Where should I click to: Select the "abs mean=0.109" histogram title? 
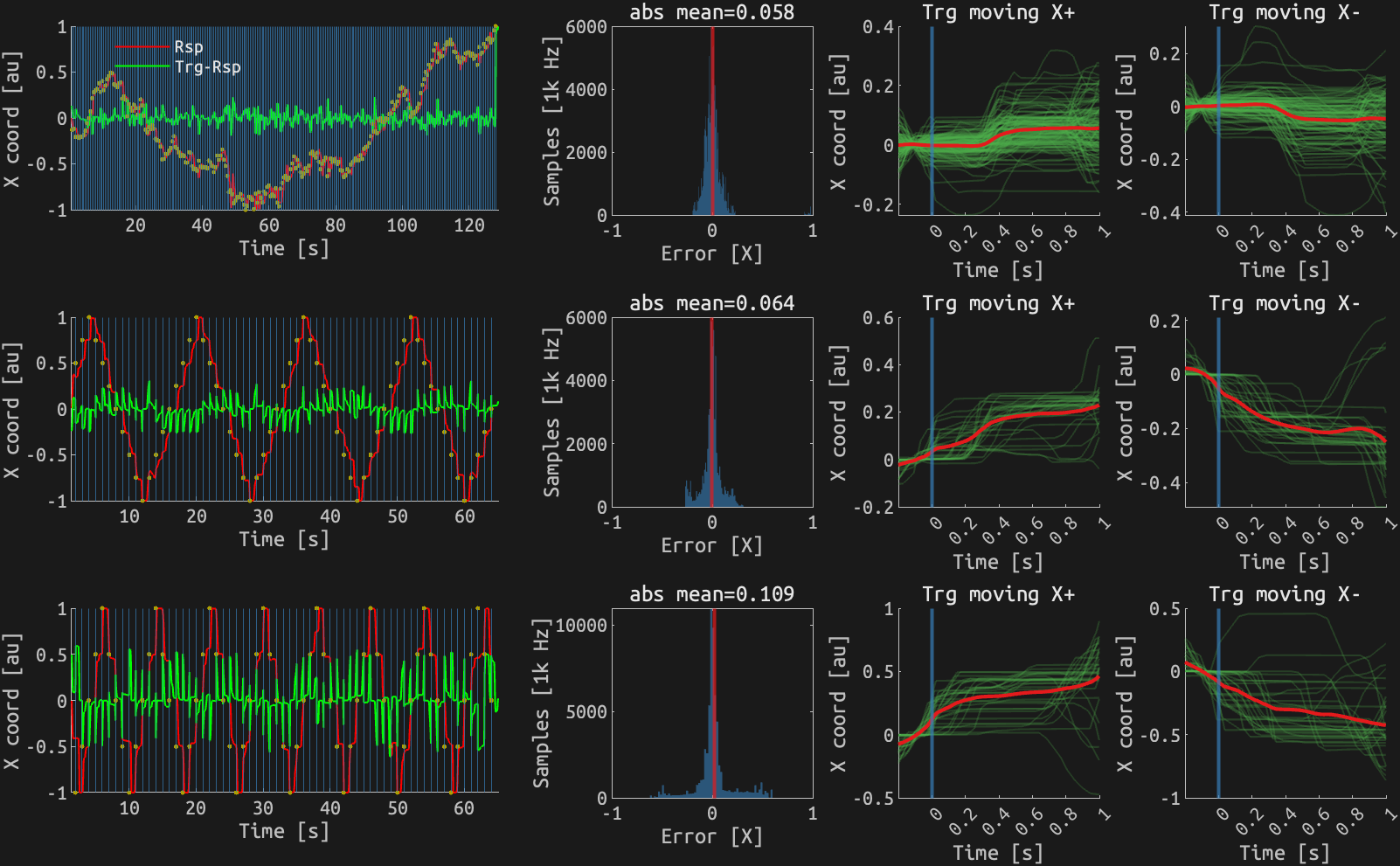click(711, 594)
